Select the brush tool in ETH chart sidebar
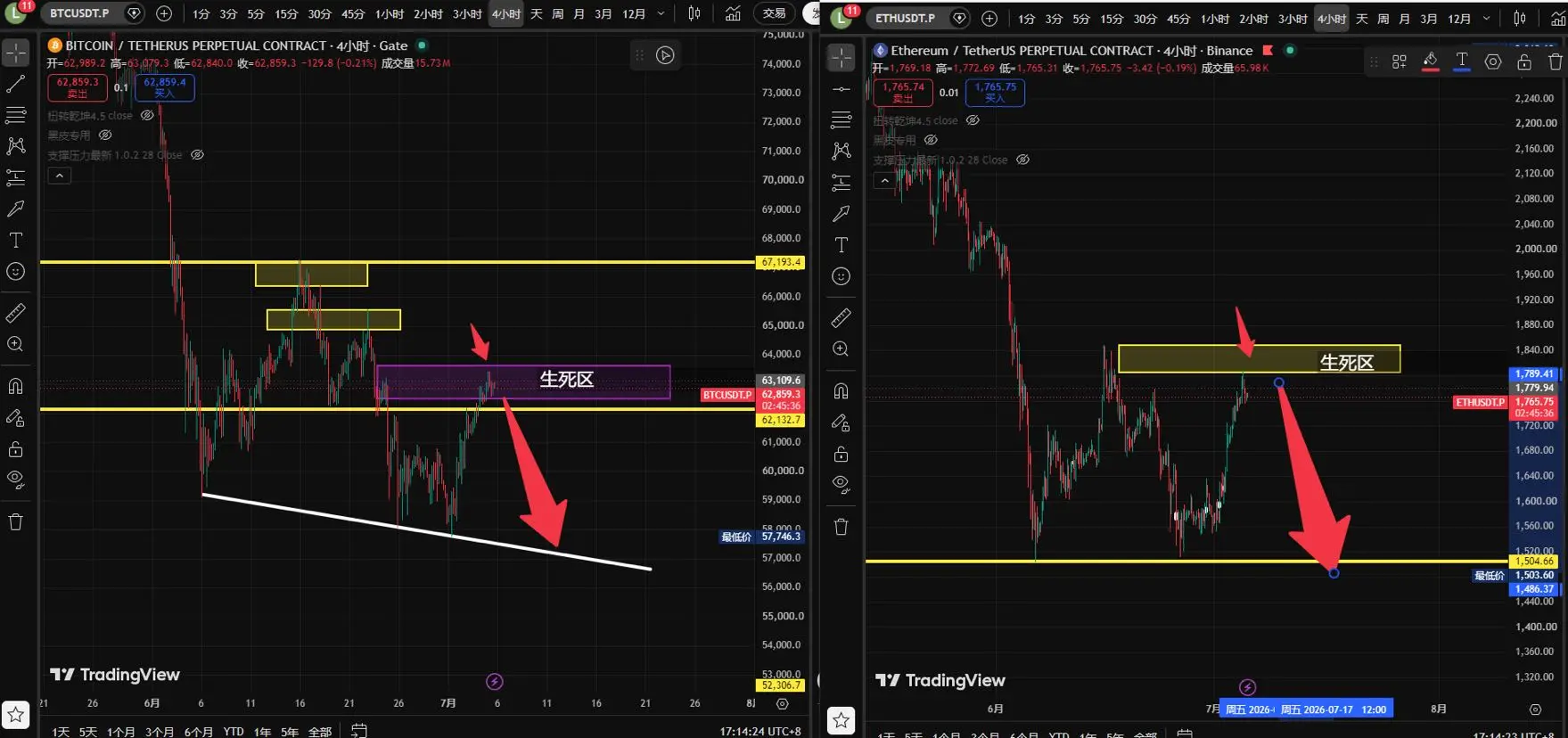 841,214
